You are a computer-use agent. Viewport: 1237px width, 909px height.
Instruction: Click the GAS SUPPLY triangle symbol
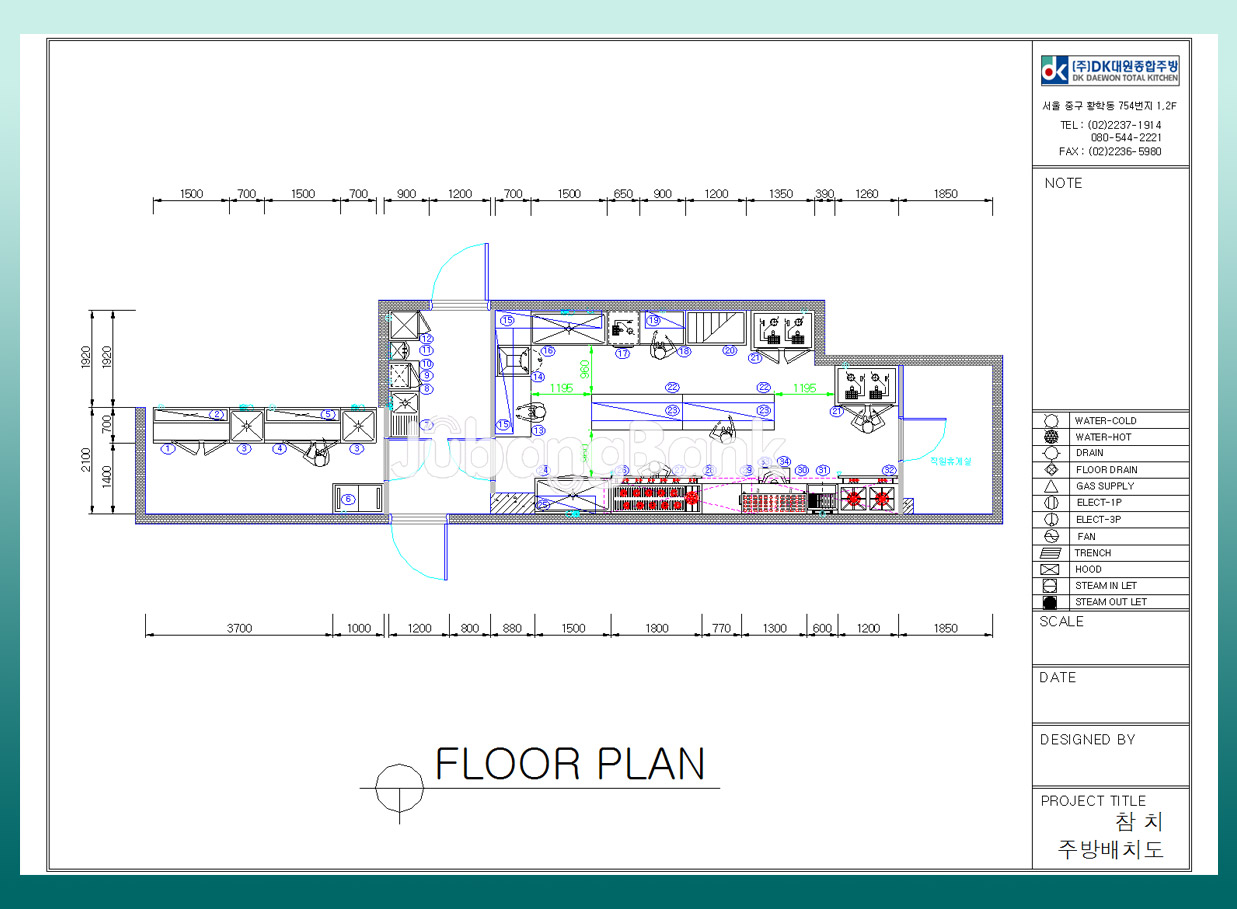point(1050,486)
